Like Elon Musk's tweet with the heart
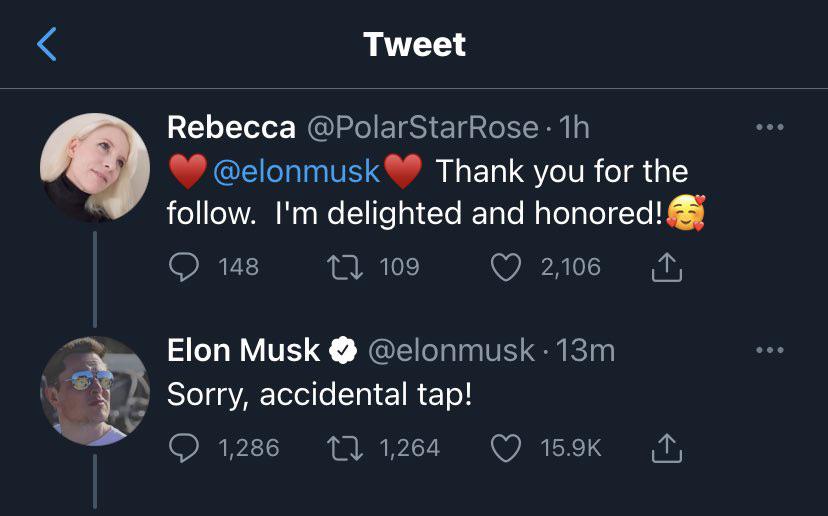 click(507, 448)
